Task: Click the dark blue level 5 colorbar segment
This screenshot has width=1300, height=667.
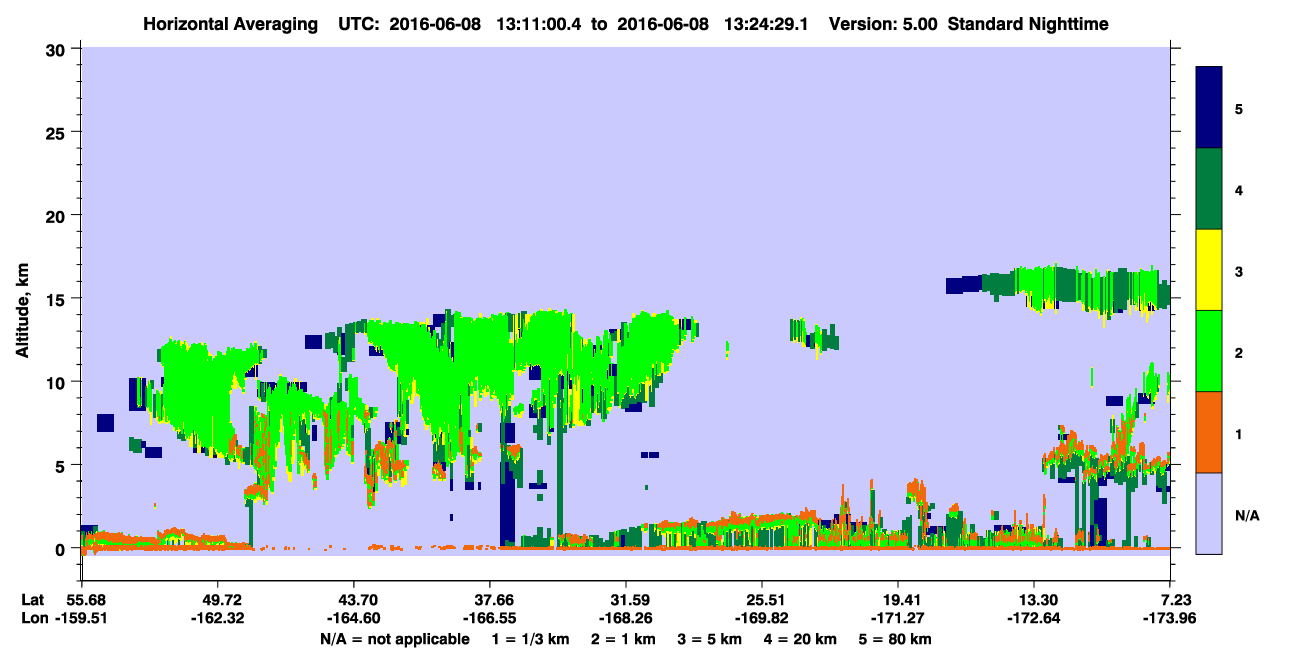Action: point(1209,108)
